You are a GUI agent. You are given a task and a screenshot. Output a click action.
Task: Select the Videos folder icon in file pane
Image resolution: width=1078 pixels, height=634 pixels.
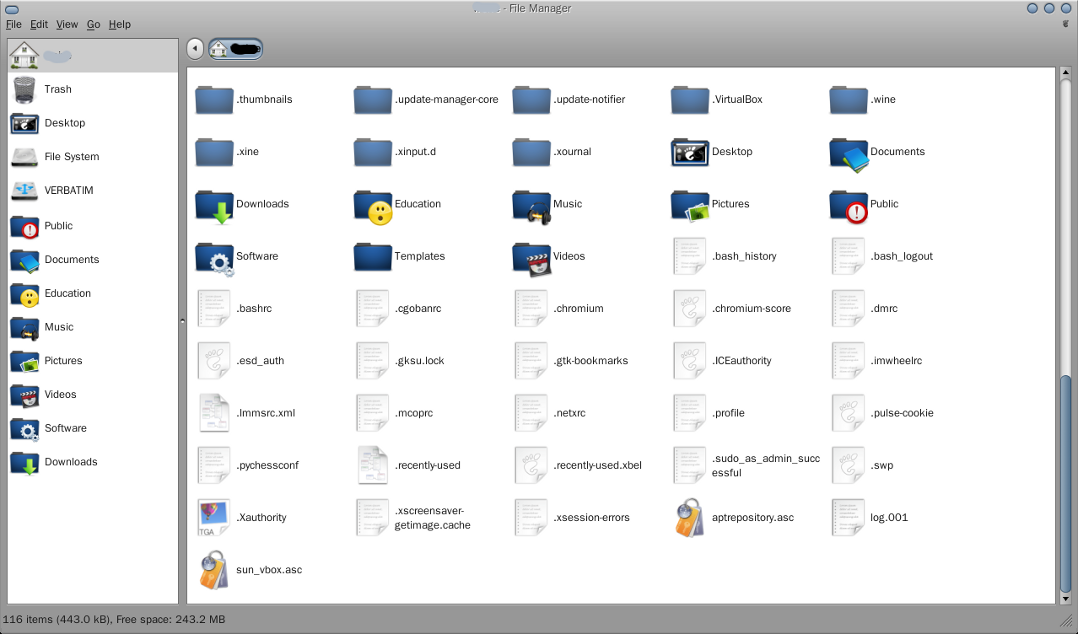coord(531,259)
